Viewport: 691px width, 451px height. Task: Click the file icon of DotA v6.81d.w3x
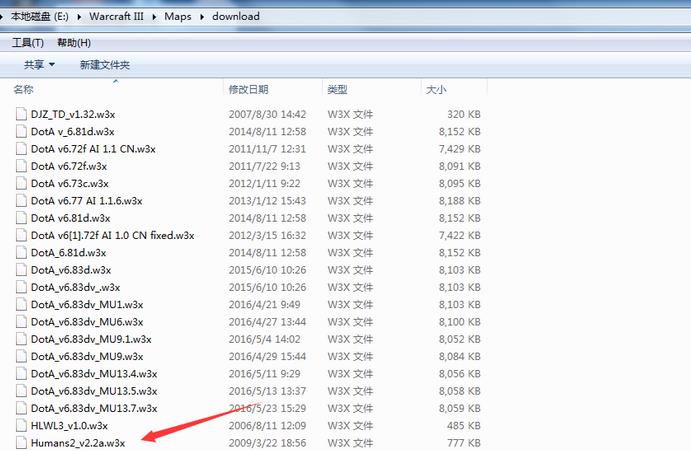click(21, 218)
